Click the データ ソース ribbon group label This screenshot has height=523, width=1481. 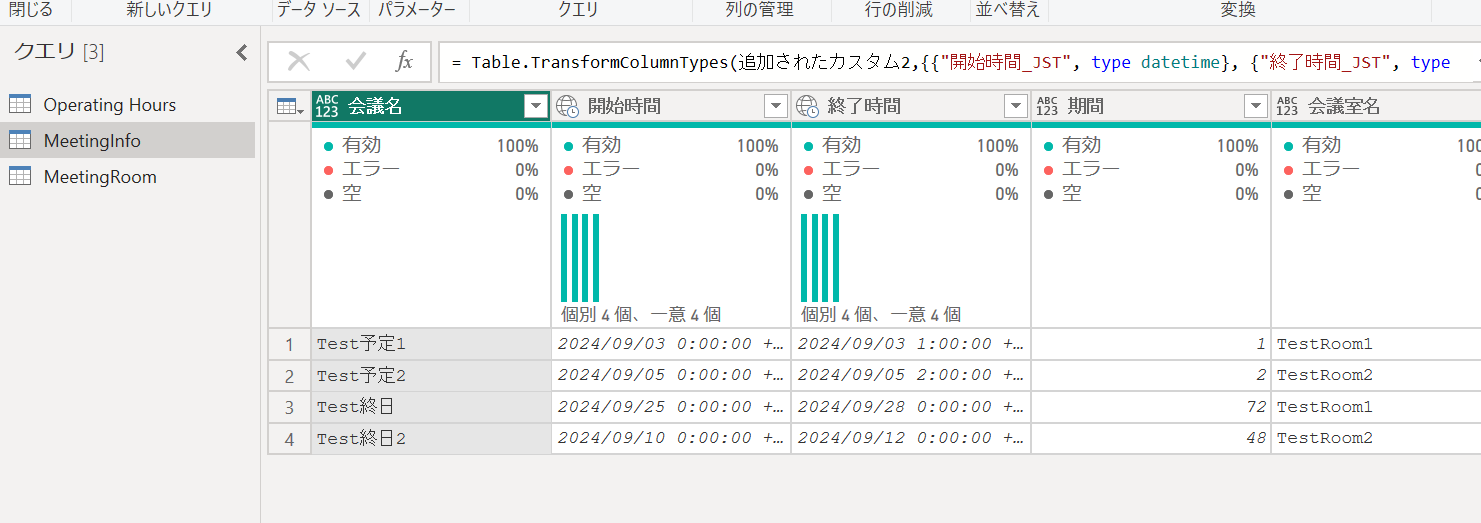point(320,10)
